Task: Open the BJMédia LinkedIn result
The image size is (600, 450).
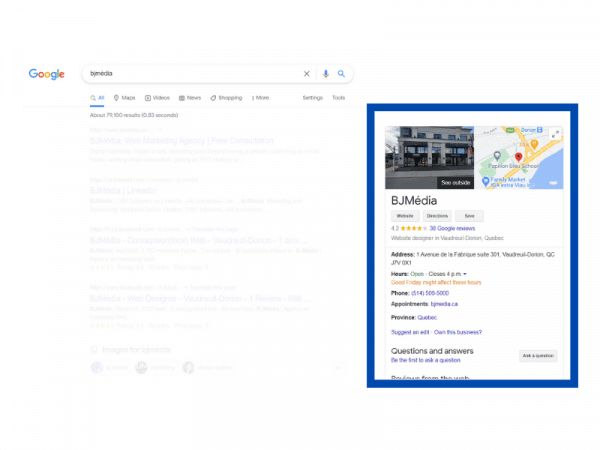Action: pos(123,191)
